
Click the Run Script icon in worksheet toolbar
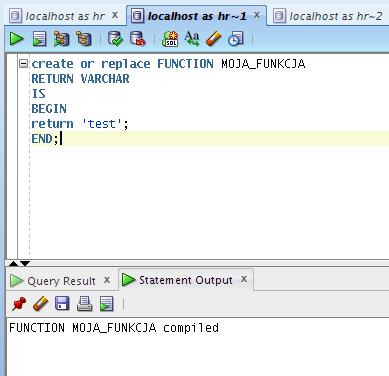[x=39, y=39]
